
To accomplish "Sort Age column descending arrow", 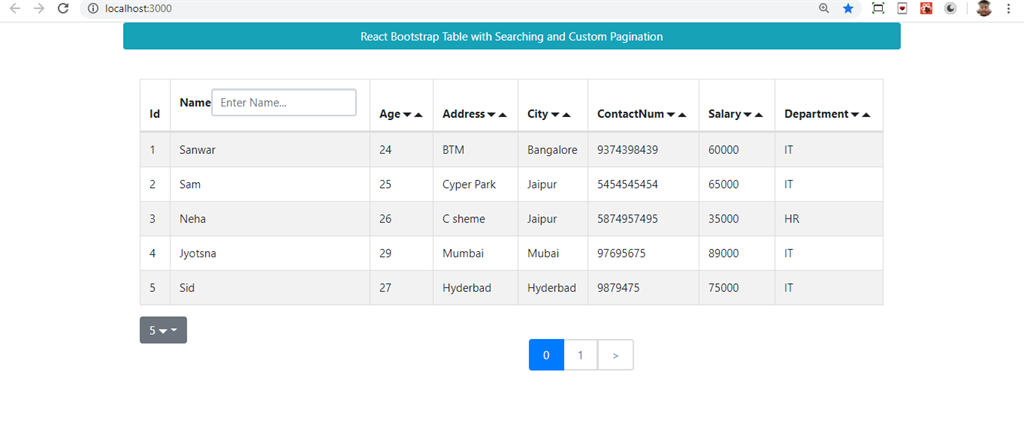I will coord(407,115).
